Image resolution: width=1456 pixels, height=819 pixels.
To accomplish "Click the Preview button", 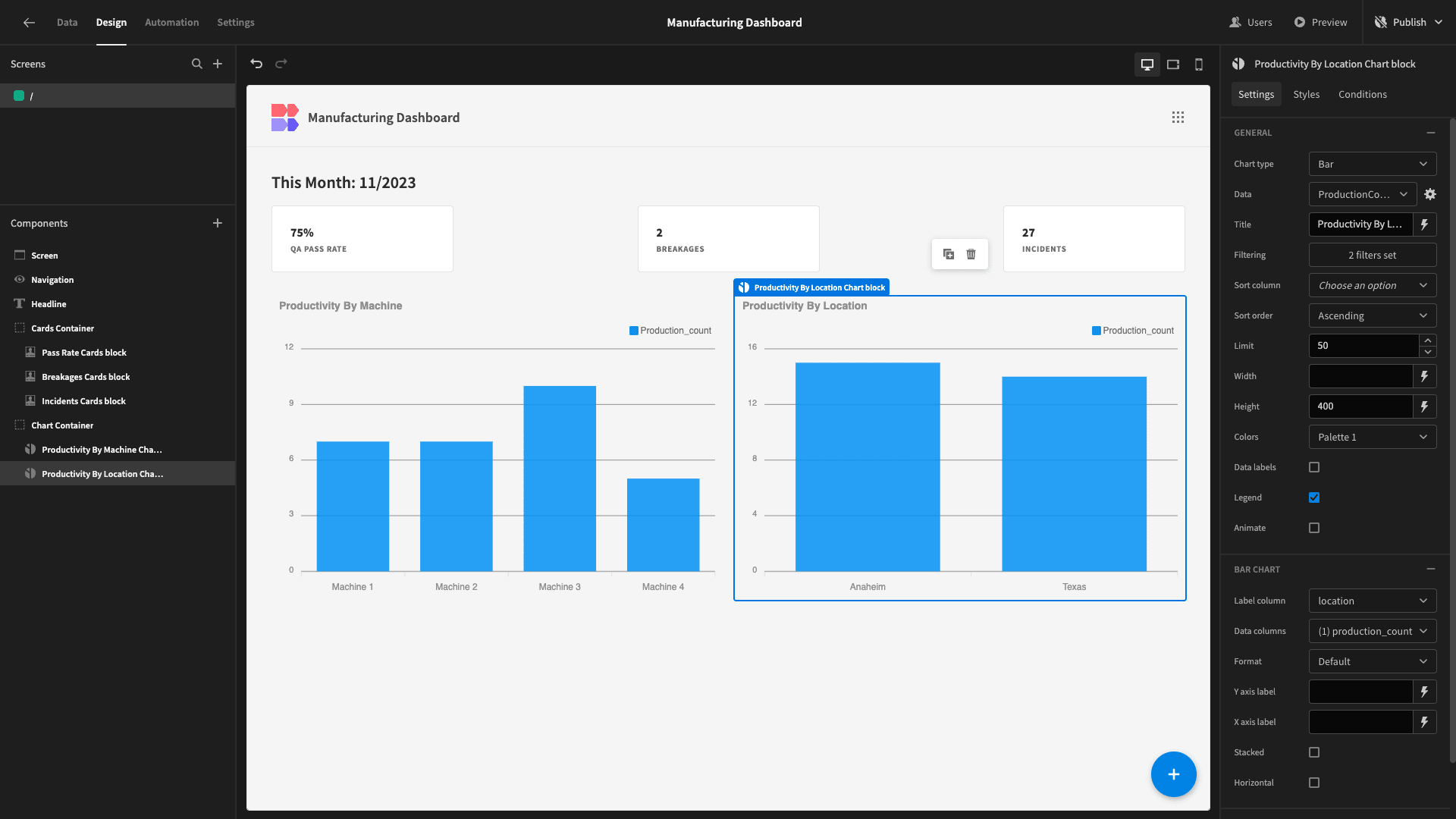I will pyautogui.click(x=1320, y=23).
